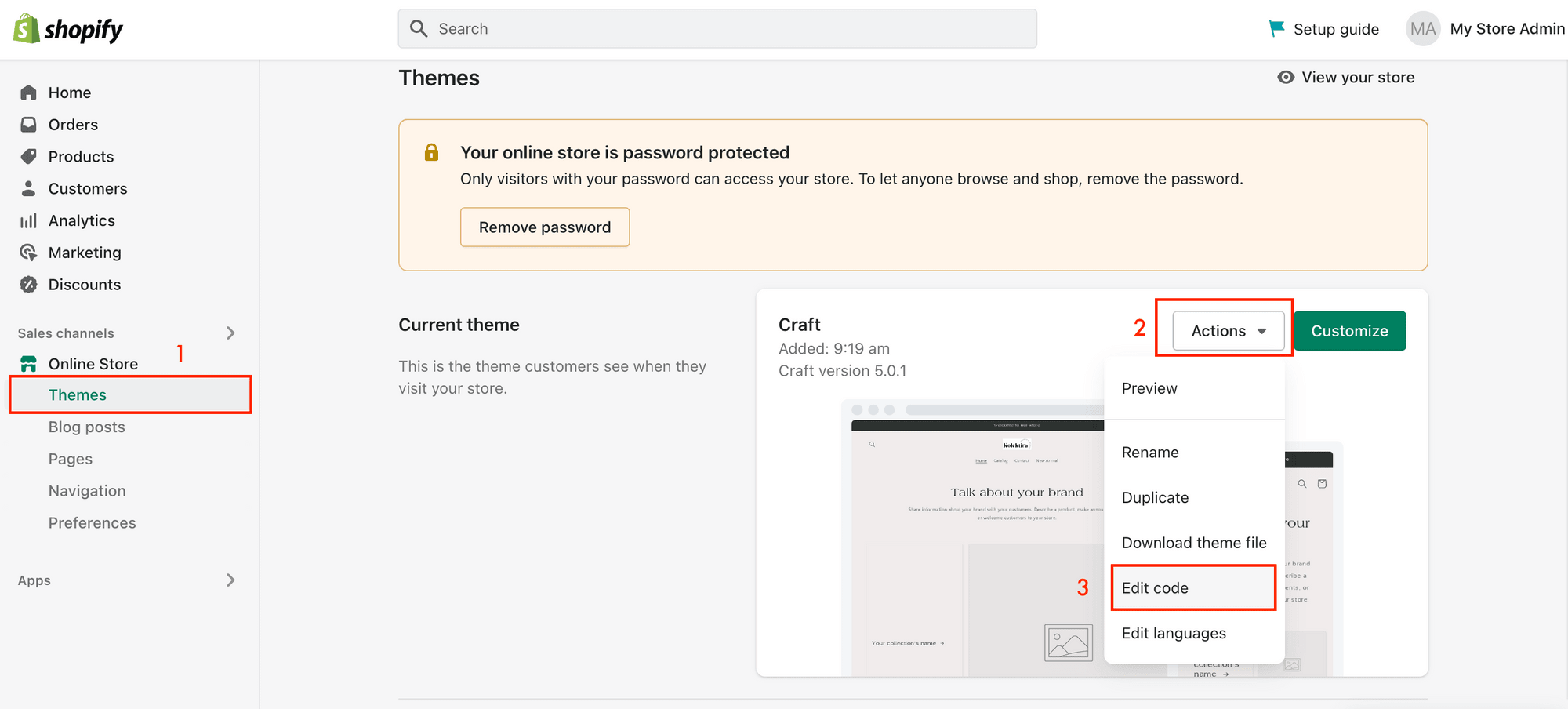Image resolution: width=1568 pixels, height=709 pixels.
Task: Open the My Store Admin avatar
Action: (1421, 28)
